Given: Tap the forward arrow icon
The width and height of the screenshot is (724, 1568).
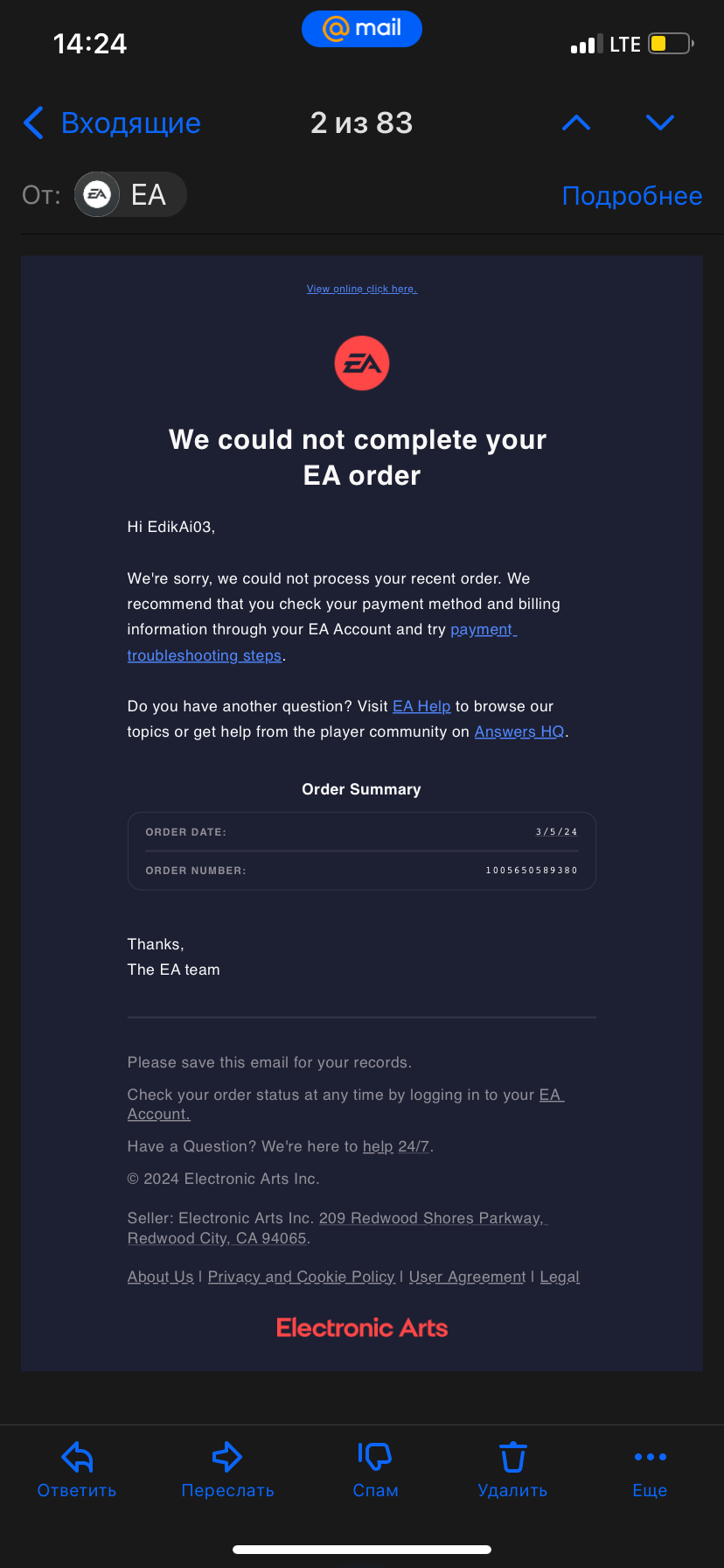Looking at the screenshot, I should tap(227, 1457).
